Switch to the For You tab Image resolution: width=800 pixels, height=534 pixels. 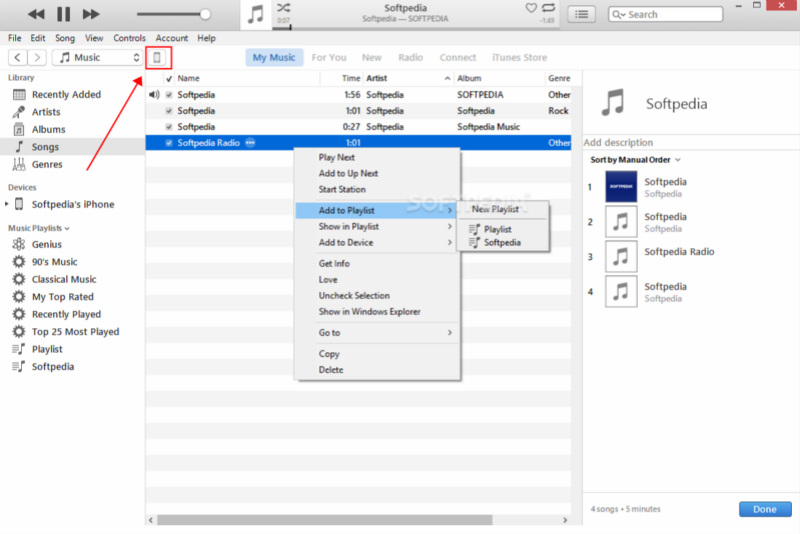point(329,58)
